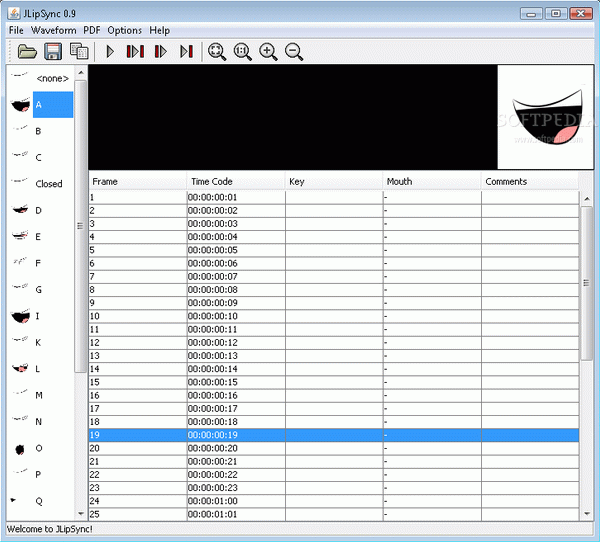Viewport: 600px width, 542px height.
Task: Click the mouth list scroll-down arrow
Action: point(81,513)
